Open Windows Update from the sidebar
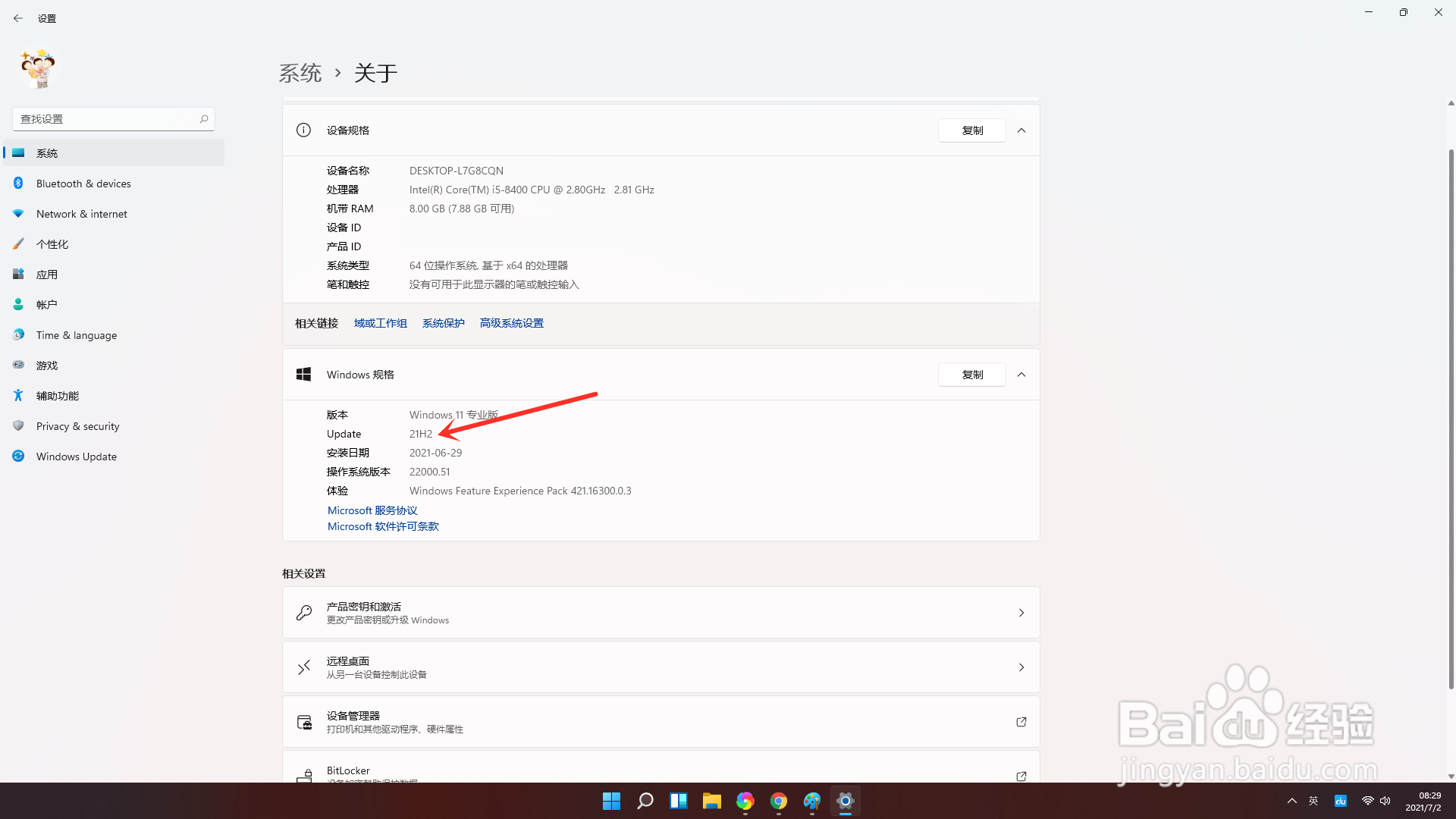 (76, 456)
